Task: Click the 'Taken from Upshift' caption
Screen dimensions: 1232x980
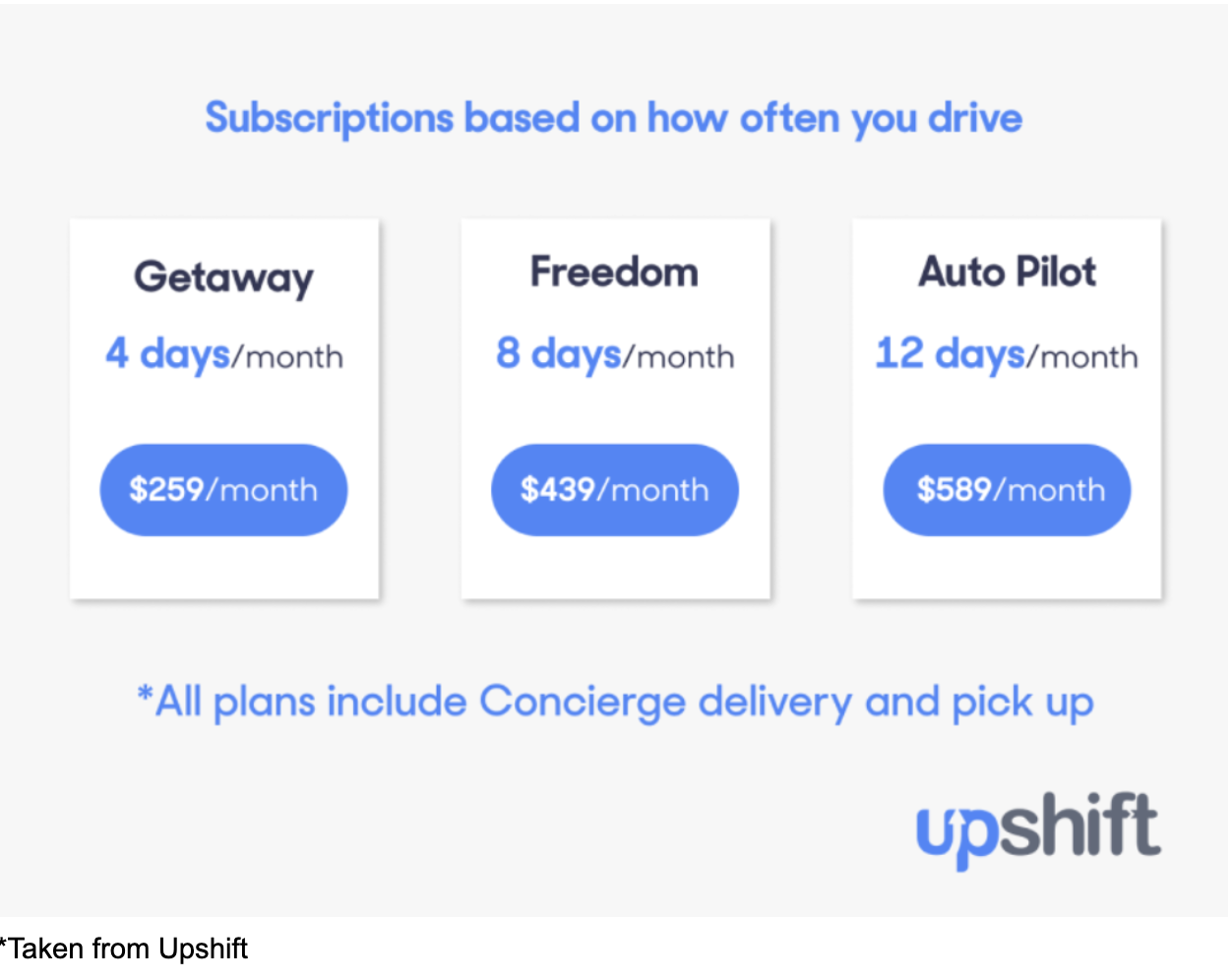Action: point(124,949)
